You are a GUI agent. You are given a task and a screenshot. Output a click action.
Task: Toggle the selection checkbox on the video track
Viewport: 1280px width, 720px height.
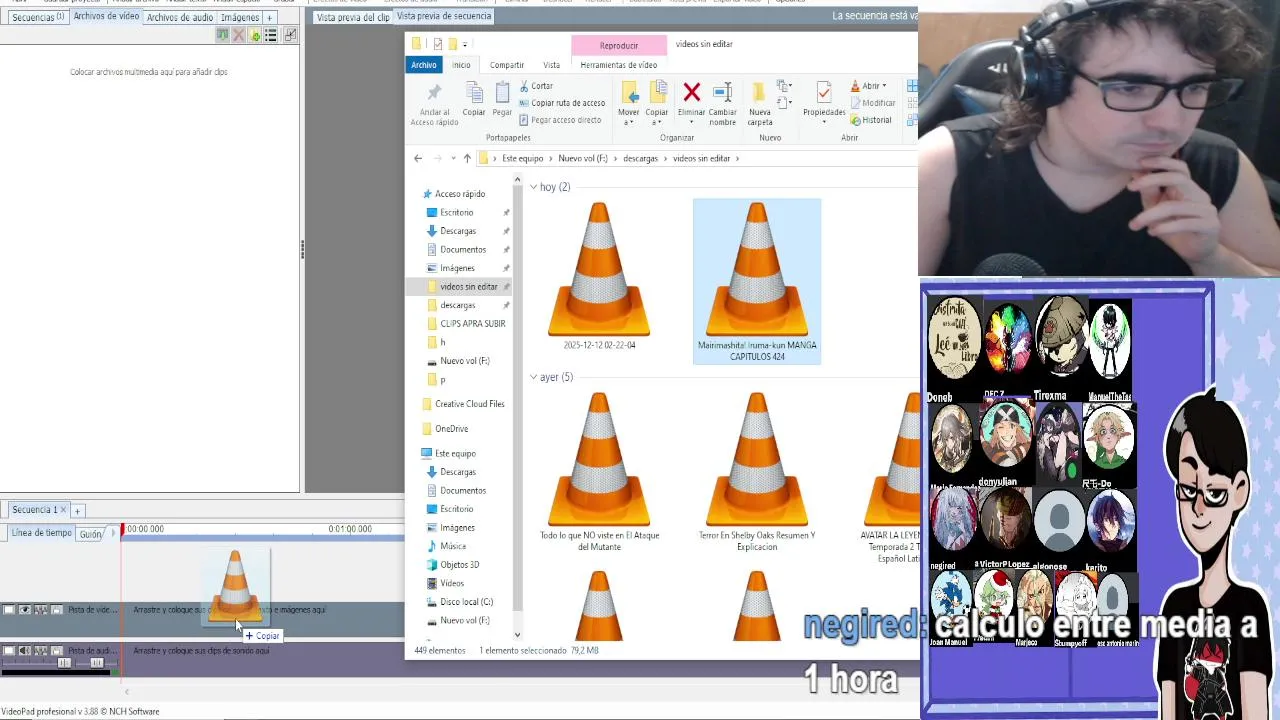[9, 610]
